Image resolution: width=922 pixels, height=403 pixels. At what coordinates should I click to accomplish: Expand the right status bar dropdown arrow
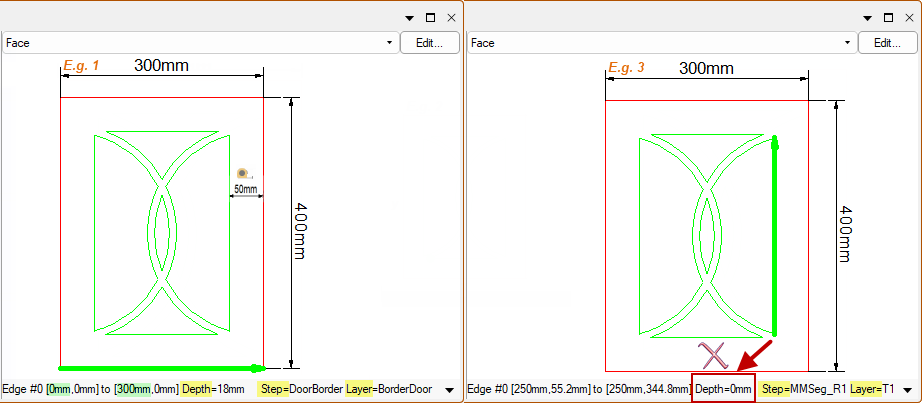click(x=907, y=389)
